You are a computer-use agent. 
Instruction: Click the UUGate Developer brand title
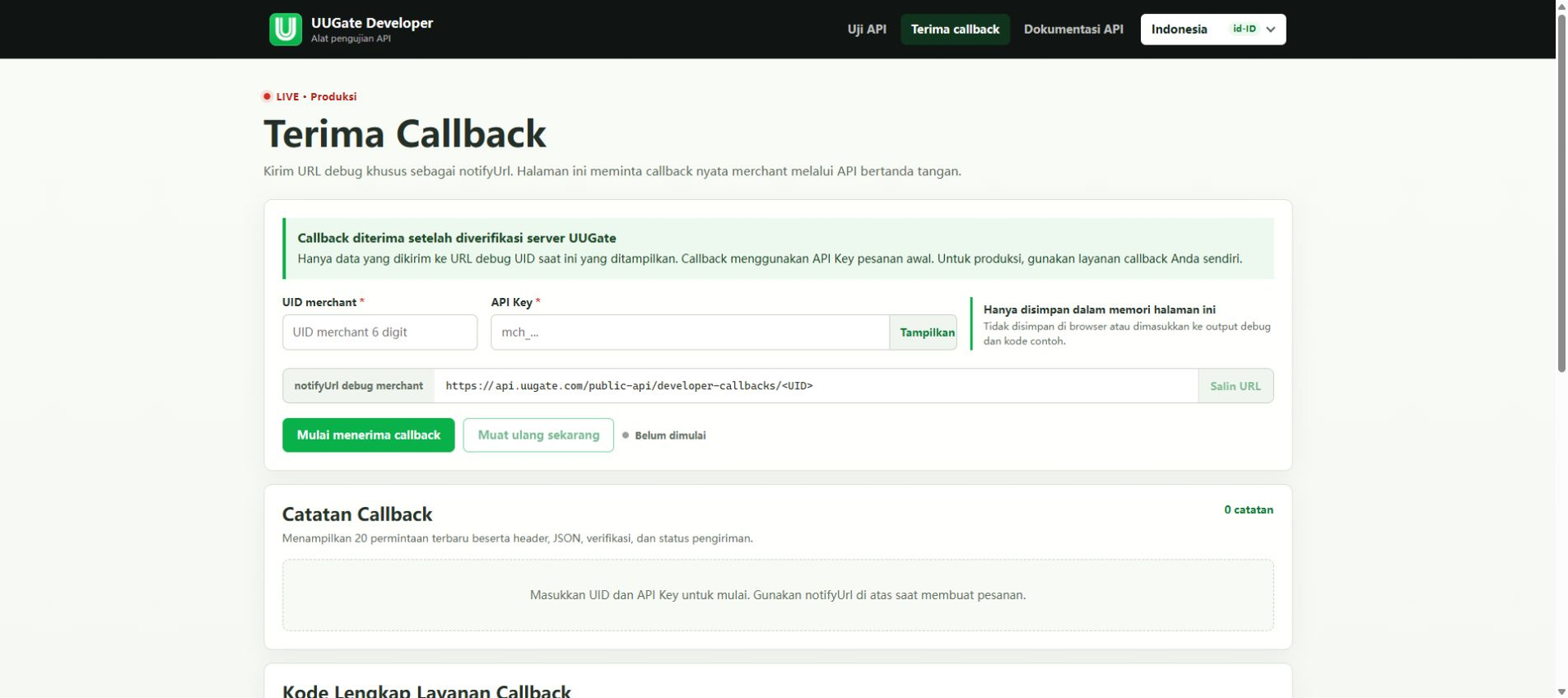point(372,23)
